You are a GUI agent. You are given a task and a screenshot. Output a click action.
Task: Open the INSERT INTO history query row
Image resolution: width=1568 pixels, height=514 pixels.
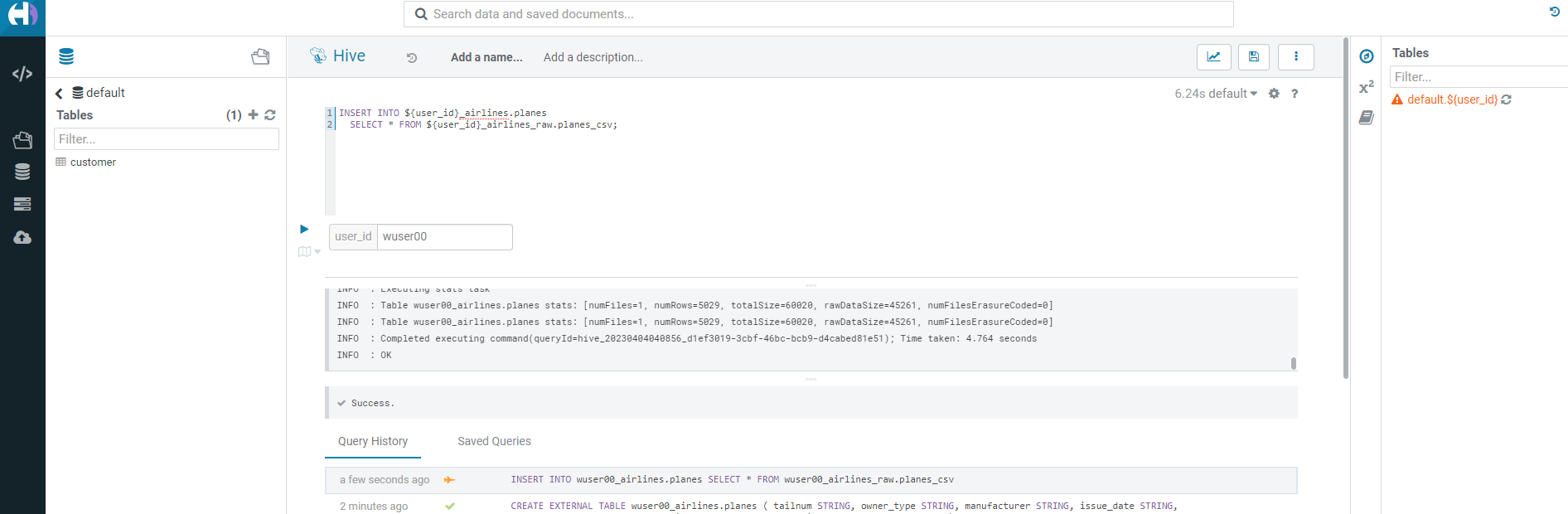pyautogui.click(x=811, y=480)
